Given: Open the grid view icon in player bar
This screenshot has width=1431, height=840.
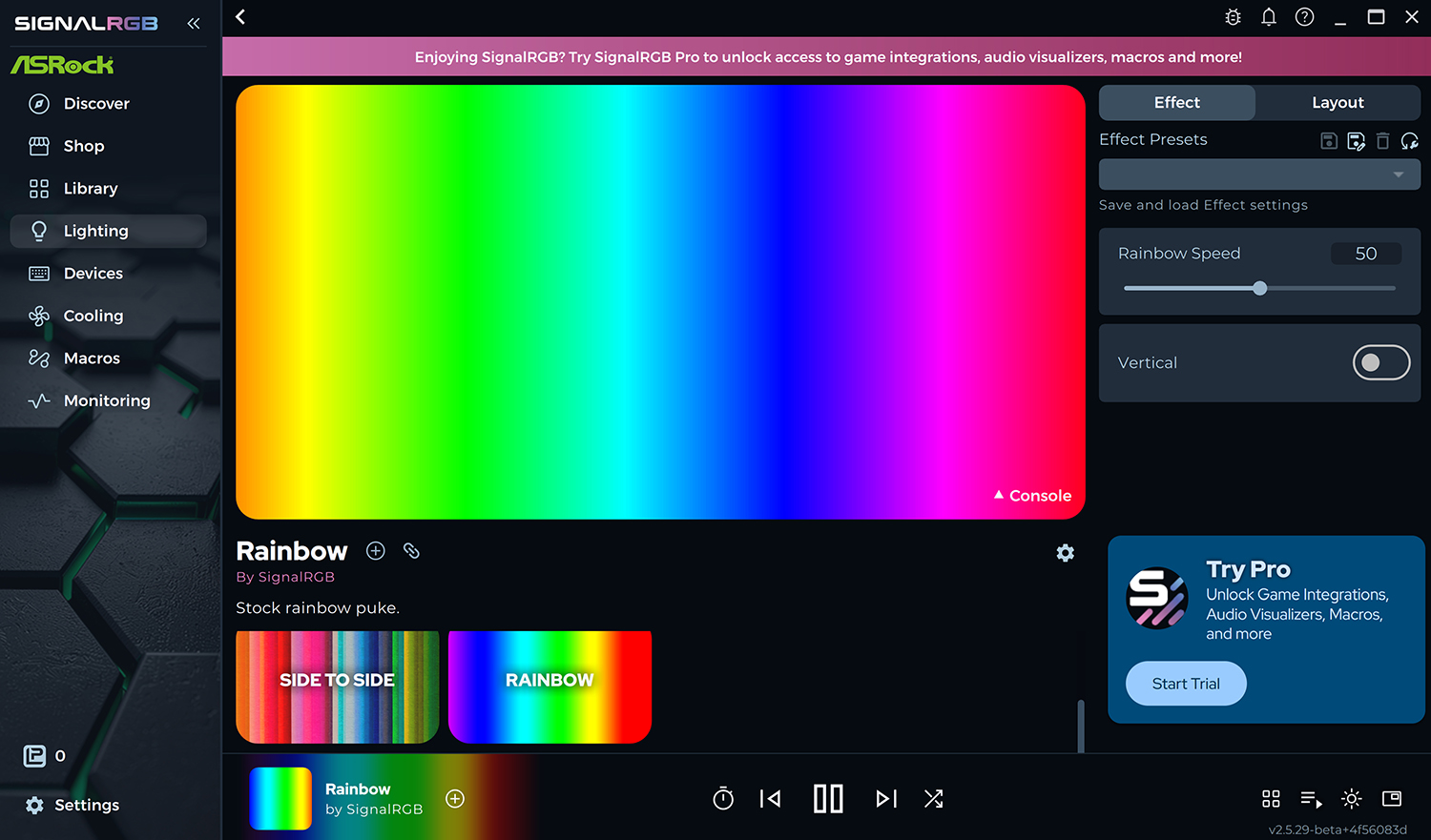Looking at the screenshot, I should (1271, 799).
